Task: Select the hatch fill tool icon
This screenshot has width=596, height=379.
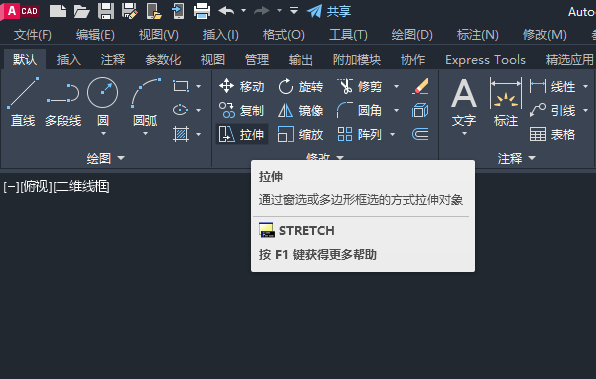Action: click(181, 134)
